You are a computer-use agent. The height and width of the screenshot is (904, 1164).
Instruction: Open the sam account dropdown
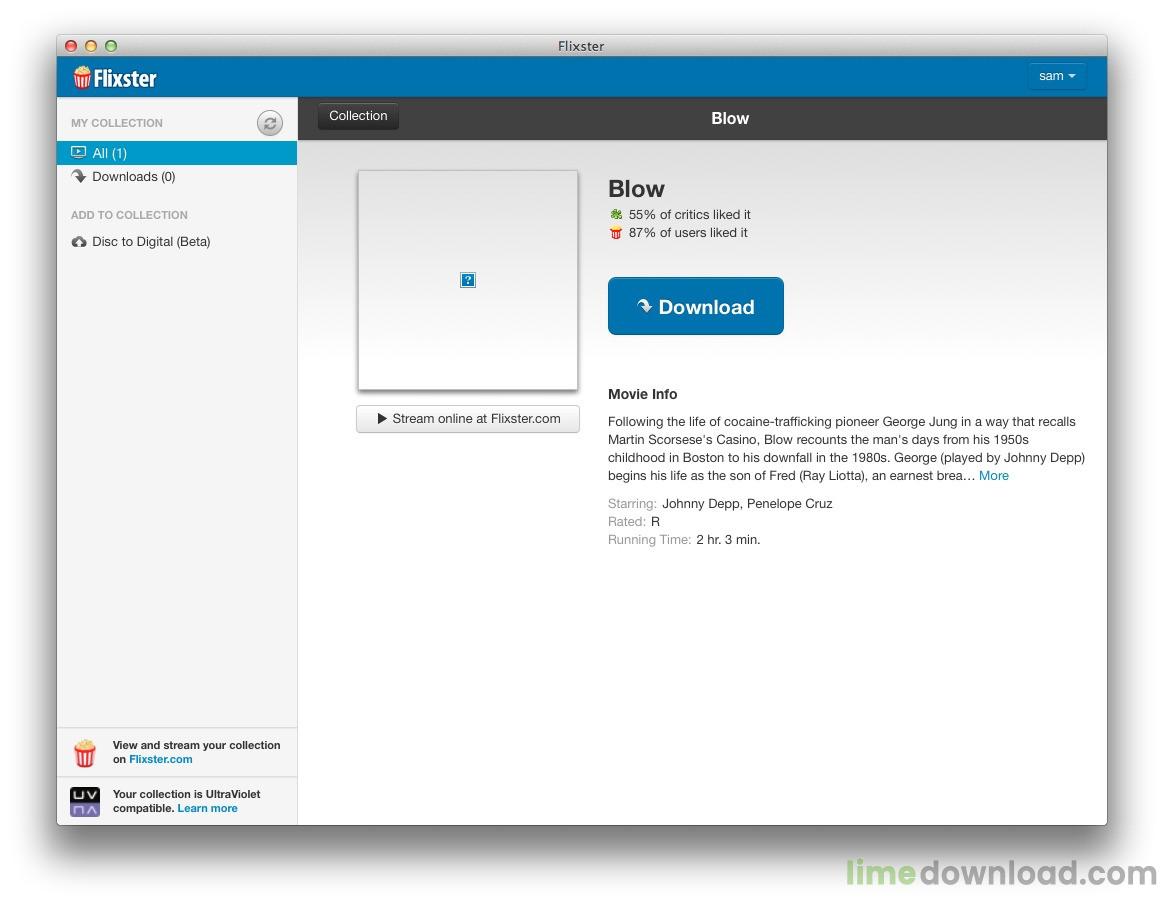1056,76
